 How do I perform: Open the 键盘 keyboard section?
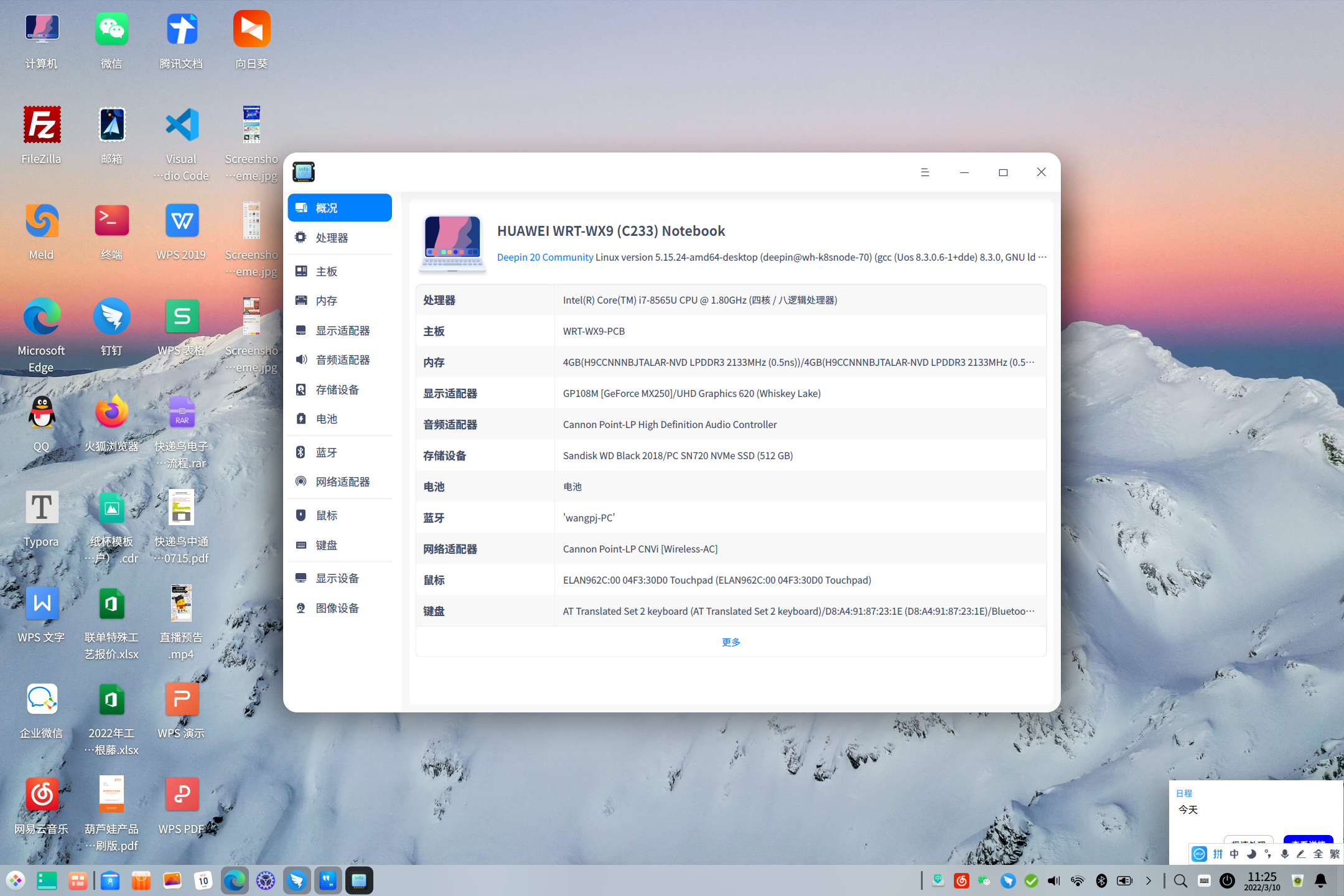(326, 544)
